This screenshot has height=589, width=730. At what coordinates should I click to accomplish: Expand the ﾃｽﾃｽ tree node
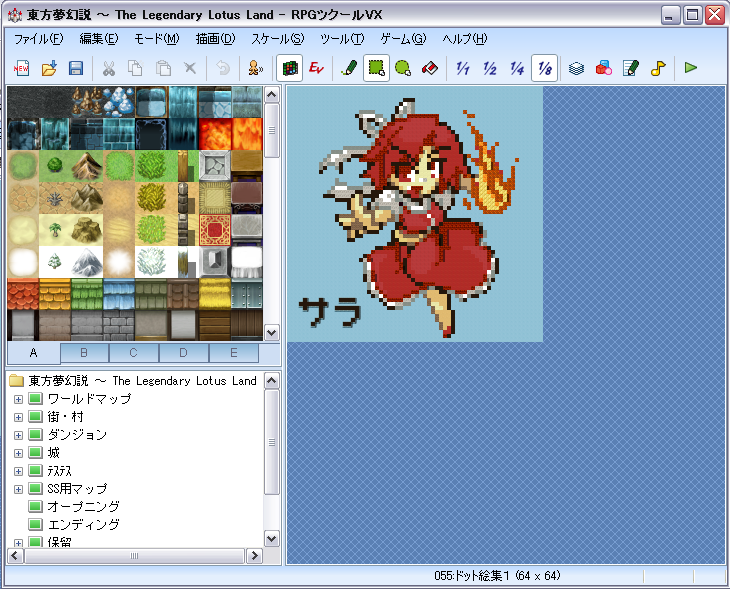(x=18, y=471)
